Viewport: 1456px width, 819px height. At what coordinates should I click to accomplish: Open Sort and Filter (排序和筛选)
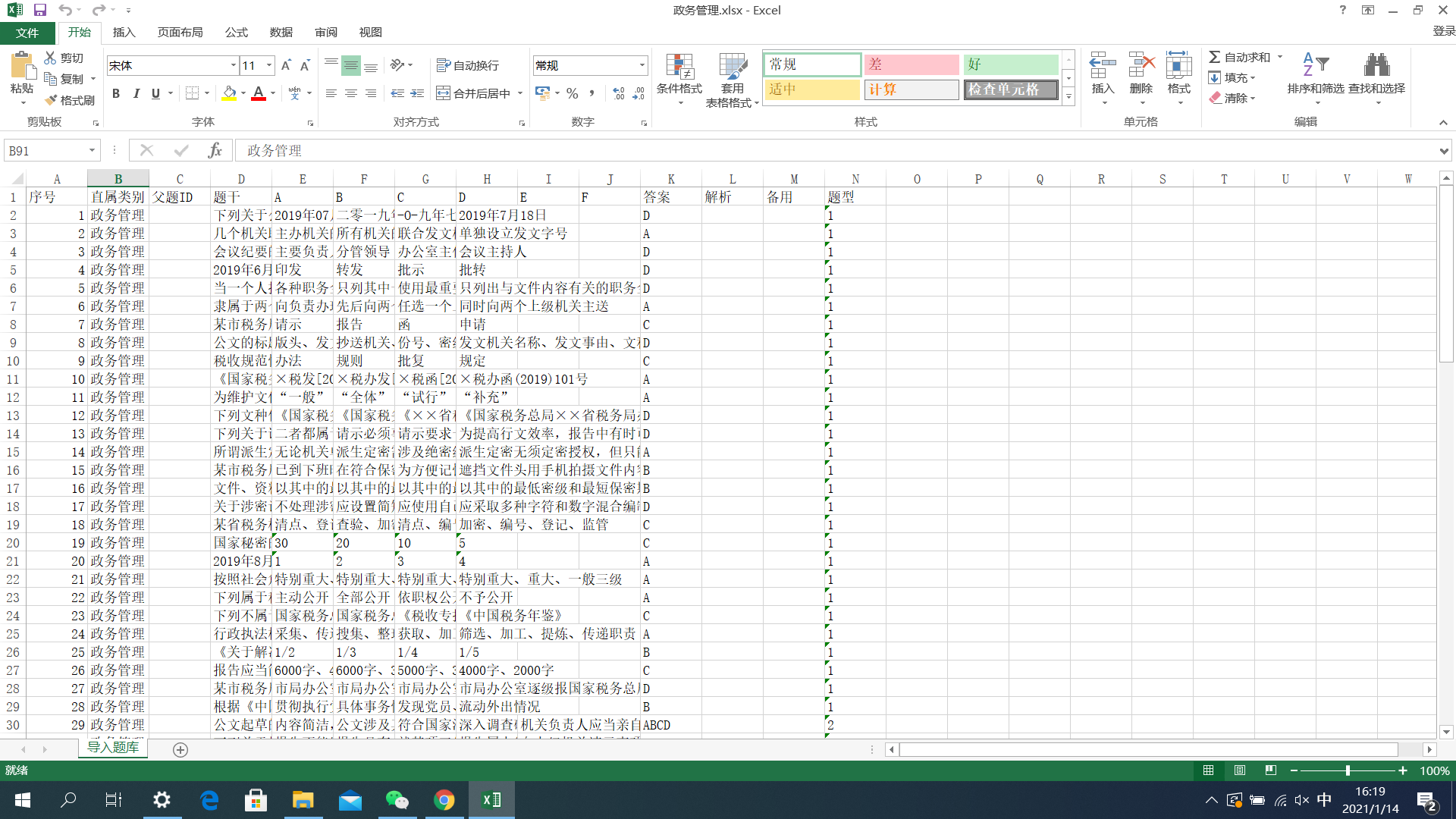1316,79
